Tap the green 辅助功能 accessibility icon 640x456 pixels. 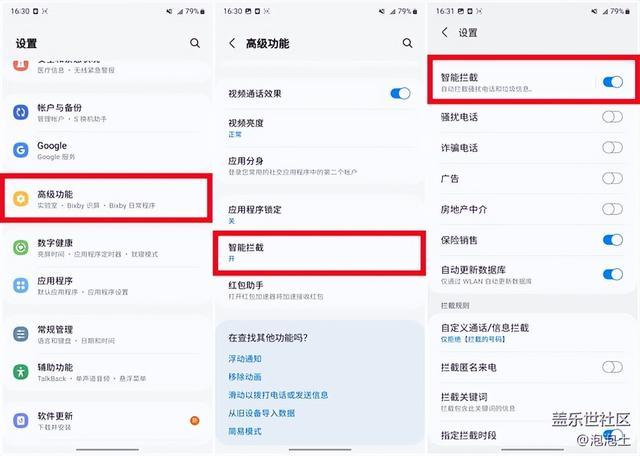(x=21, y=371)
